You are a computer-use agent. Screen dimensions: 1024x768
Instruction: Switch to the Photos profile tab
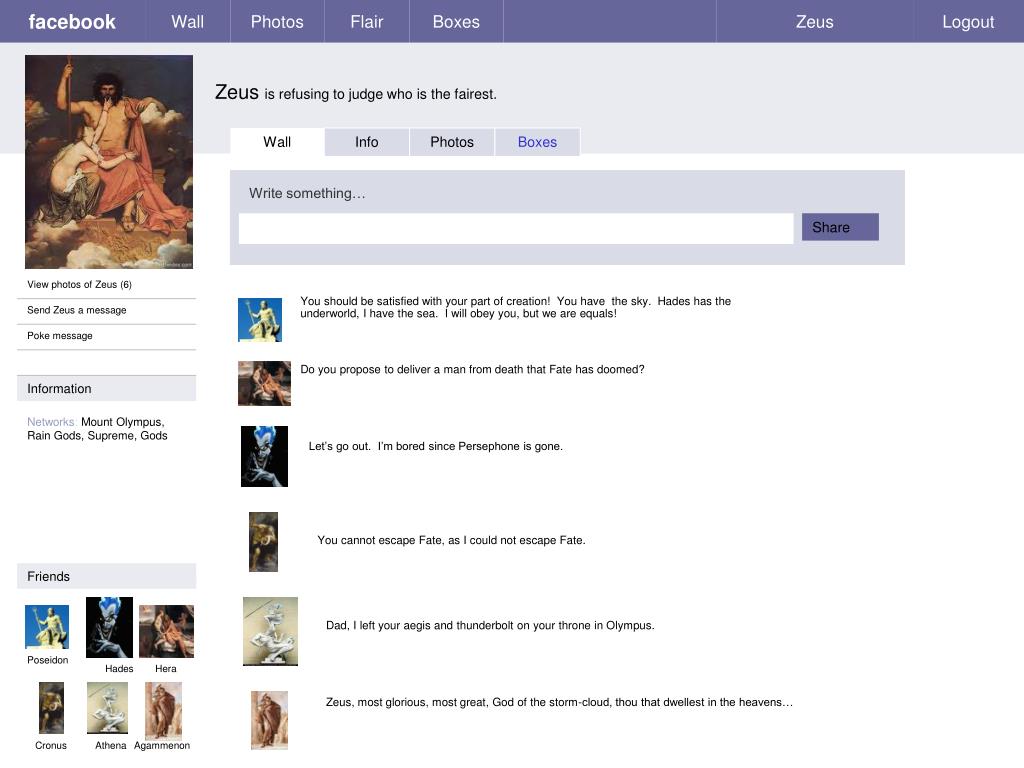(x=451, y=142)
